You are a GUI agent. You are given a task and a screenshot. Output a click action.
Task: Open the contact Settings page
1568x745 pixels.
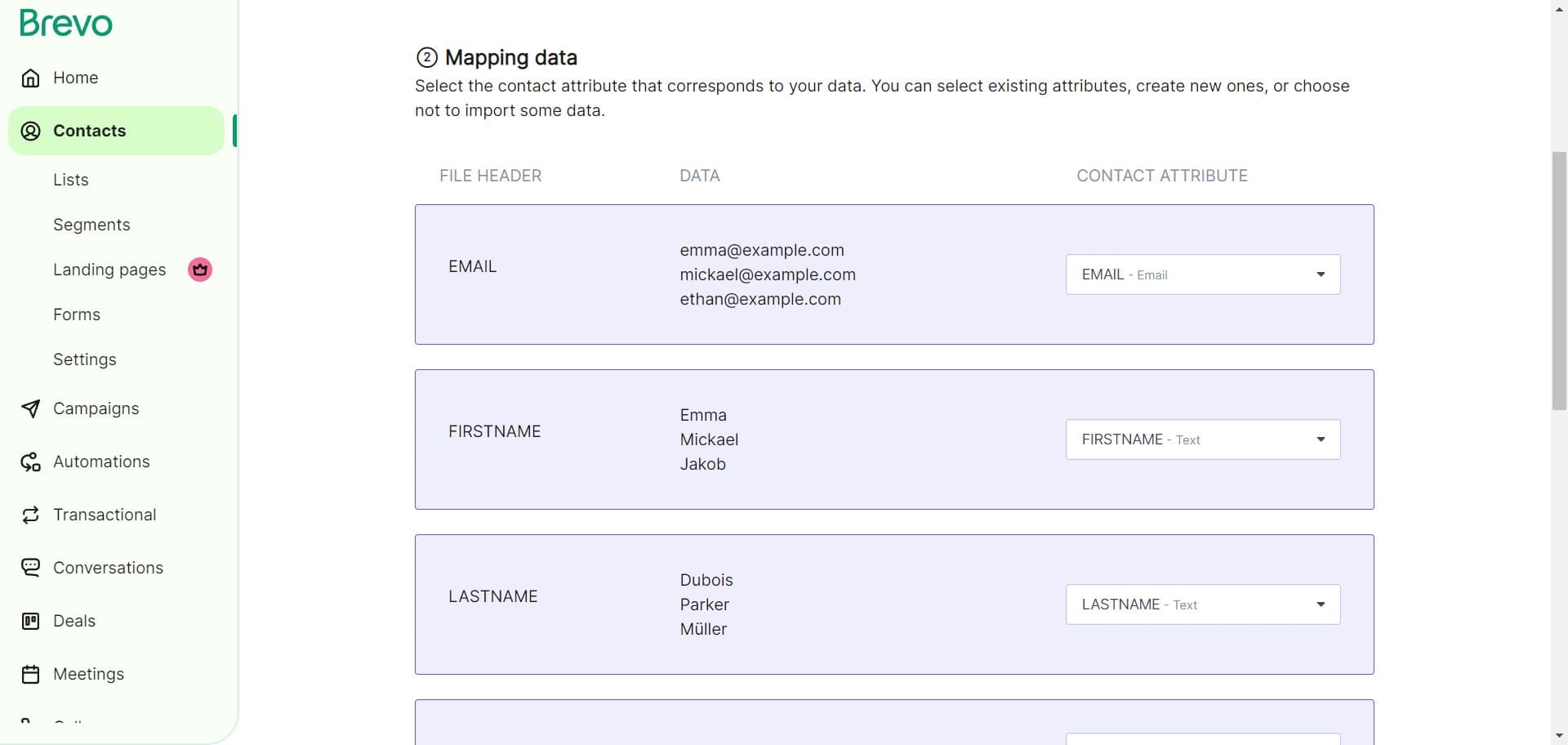(x=84, y=359)
